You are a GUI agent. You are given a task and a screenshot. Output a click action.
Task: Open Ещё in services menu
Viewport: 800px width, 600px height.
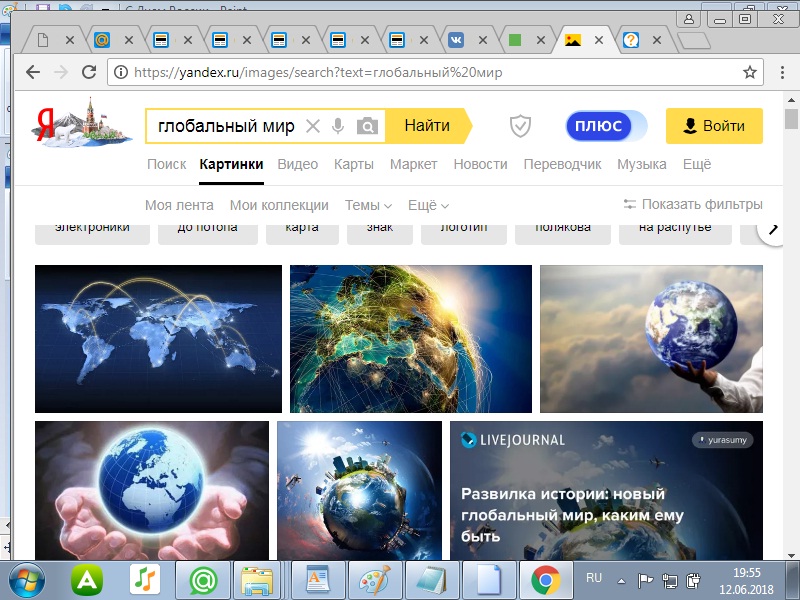[x=697, y=164]
